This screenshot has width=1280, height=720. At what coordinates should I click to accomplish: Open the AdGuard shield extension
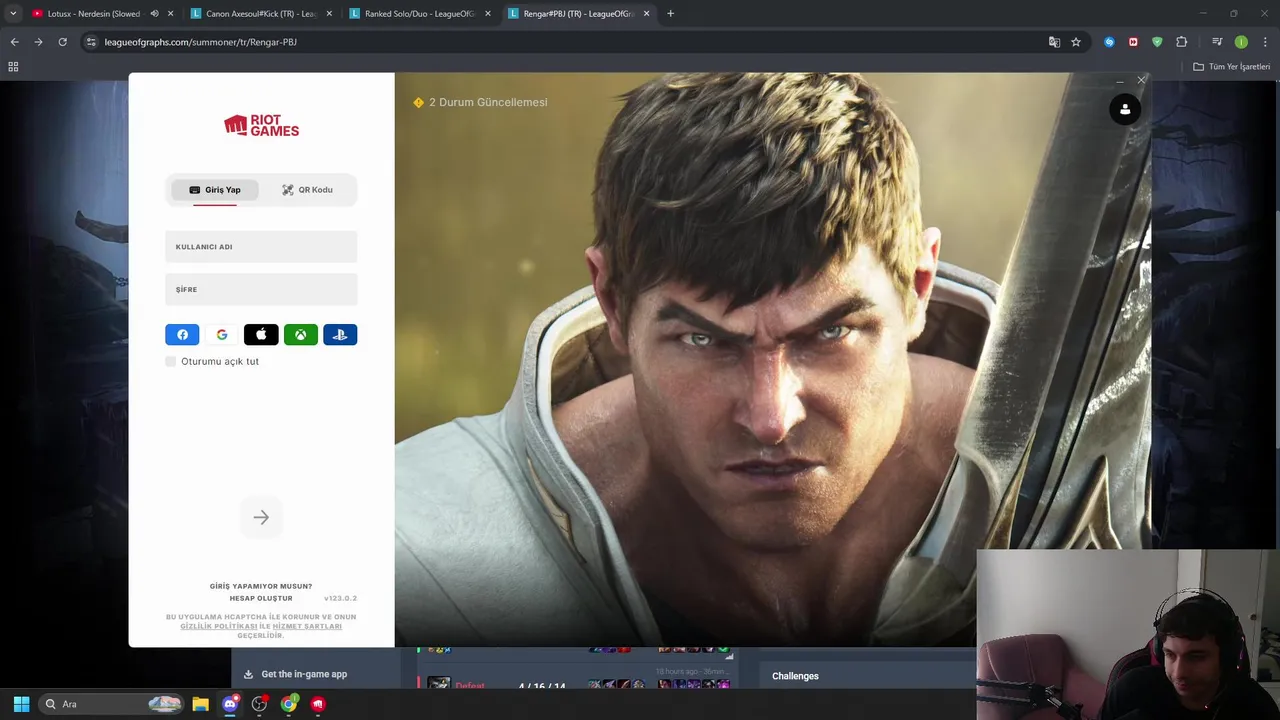point(1157,42)
